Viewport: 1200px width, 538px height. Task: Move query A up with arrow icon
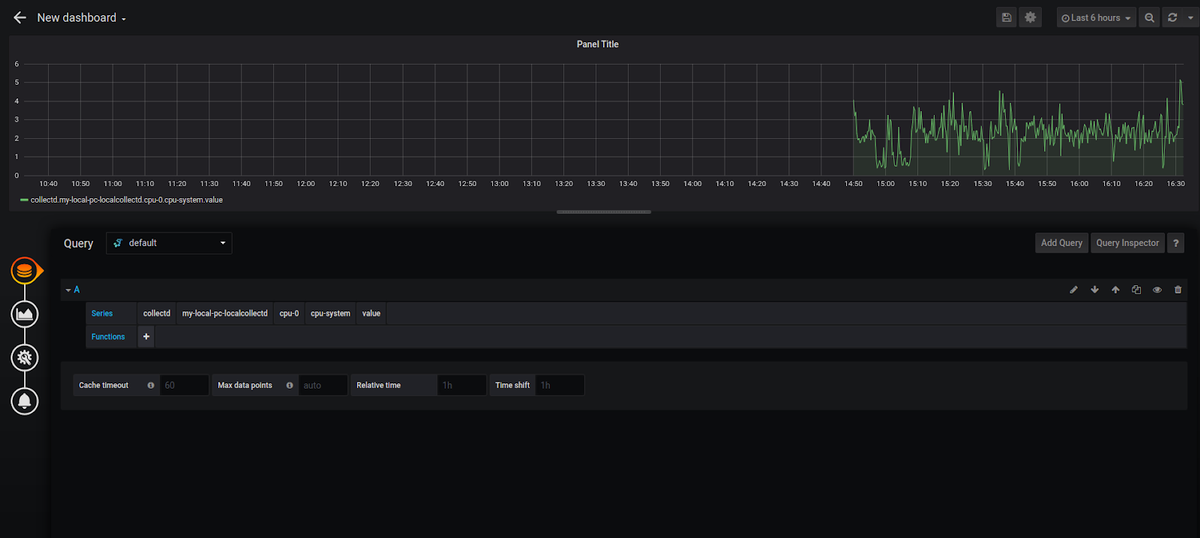(1115, 290)
